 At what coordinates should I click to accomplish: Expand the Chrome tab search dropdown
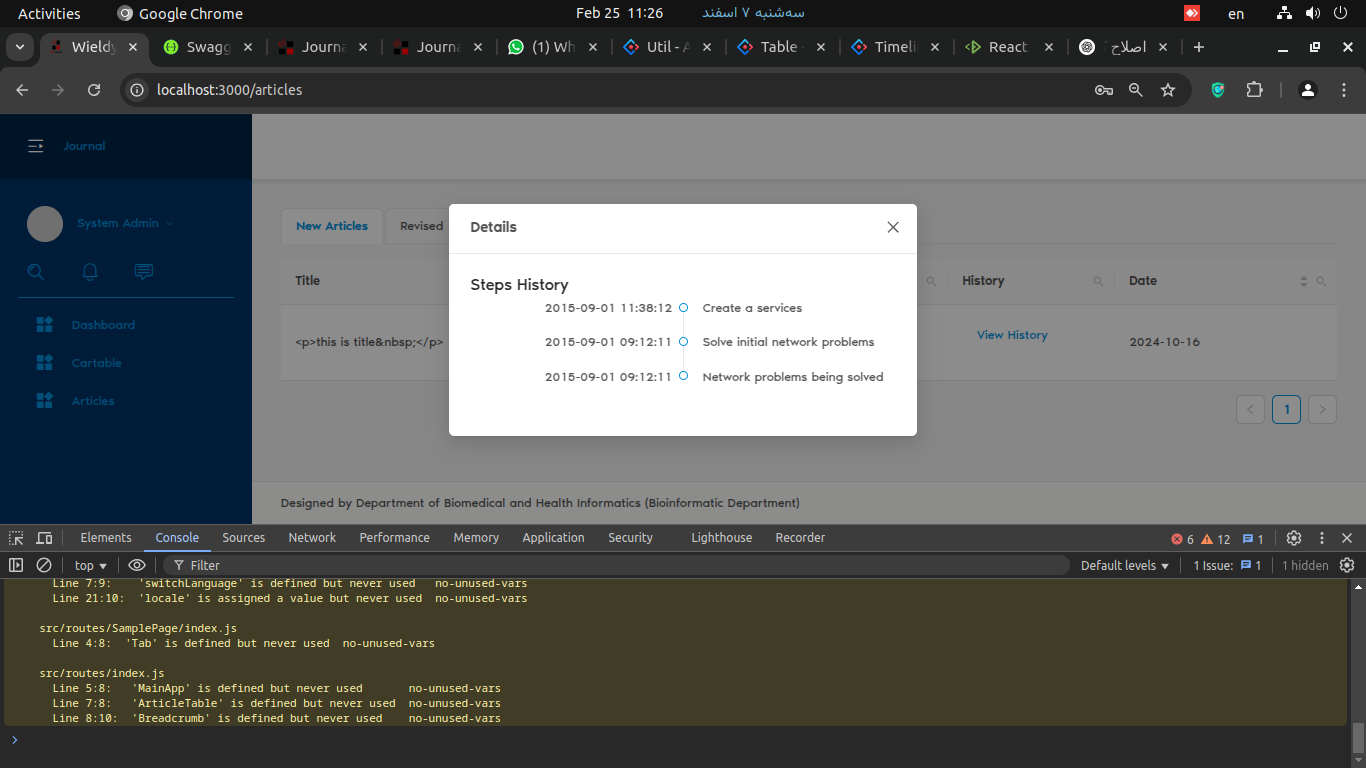tap(20, 47)
